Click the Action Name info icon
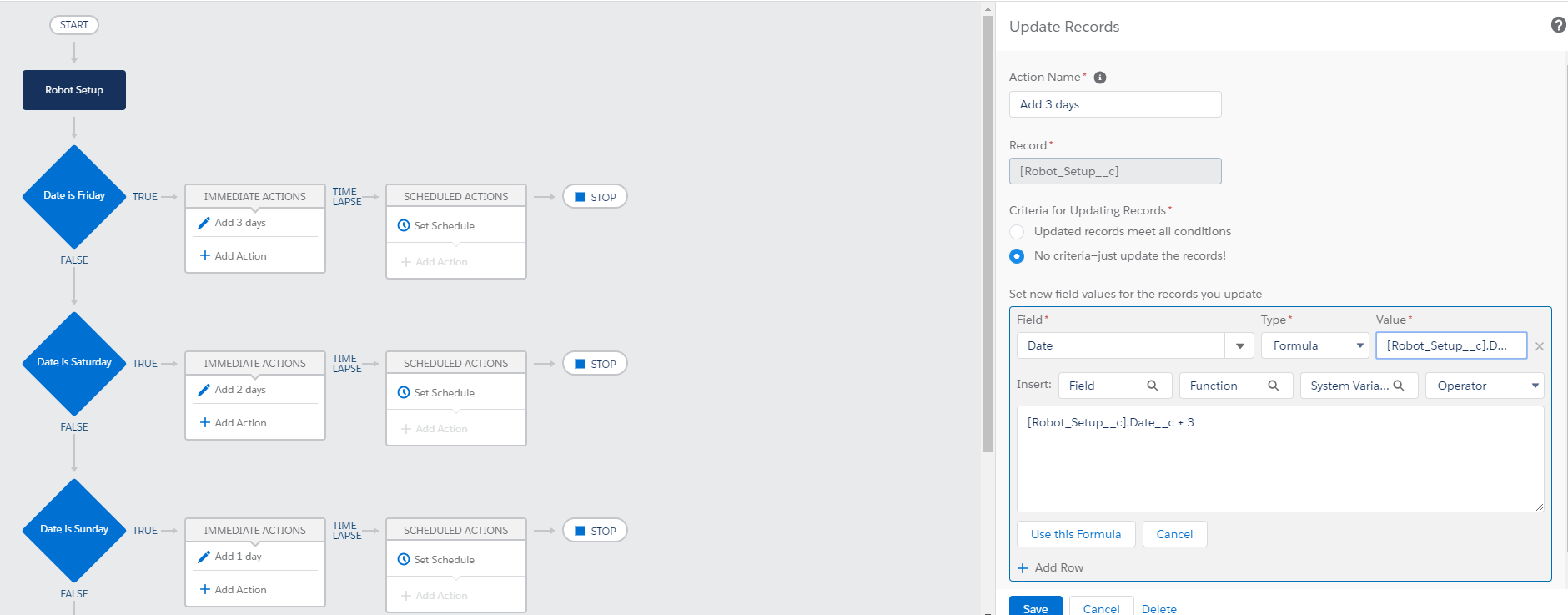 1100,78
